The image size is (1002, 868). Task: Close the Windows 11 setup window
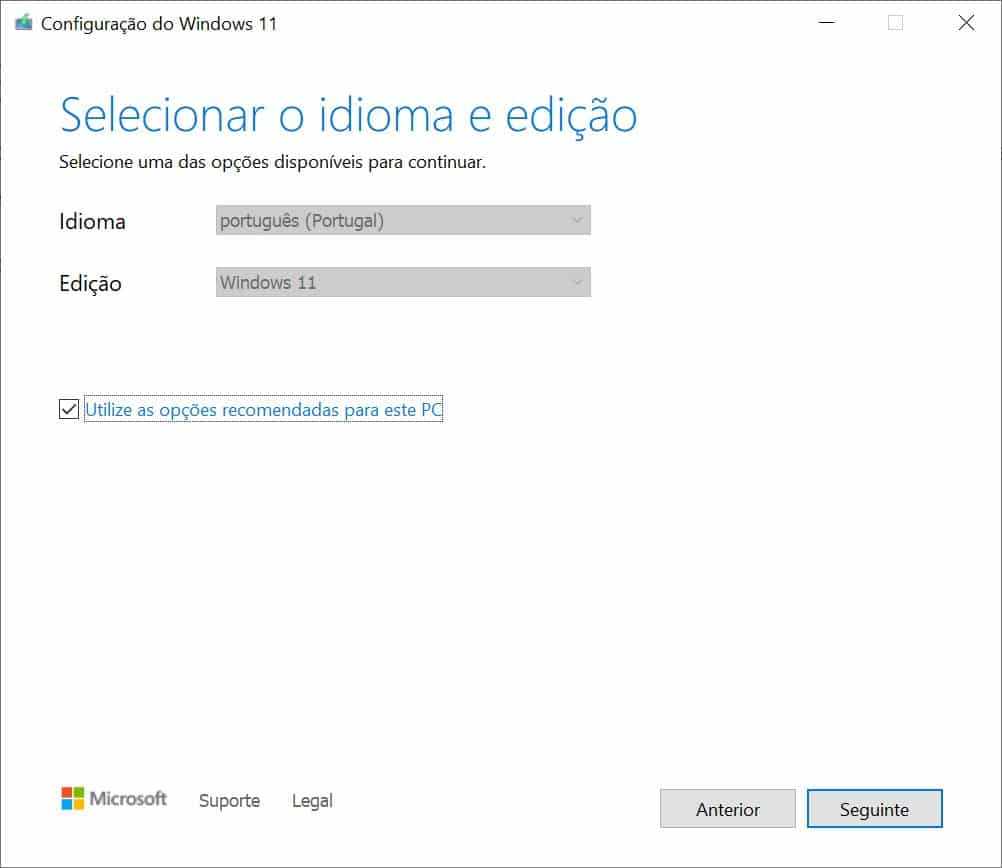(966, 23)
